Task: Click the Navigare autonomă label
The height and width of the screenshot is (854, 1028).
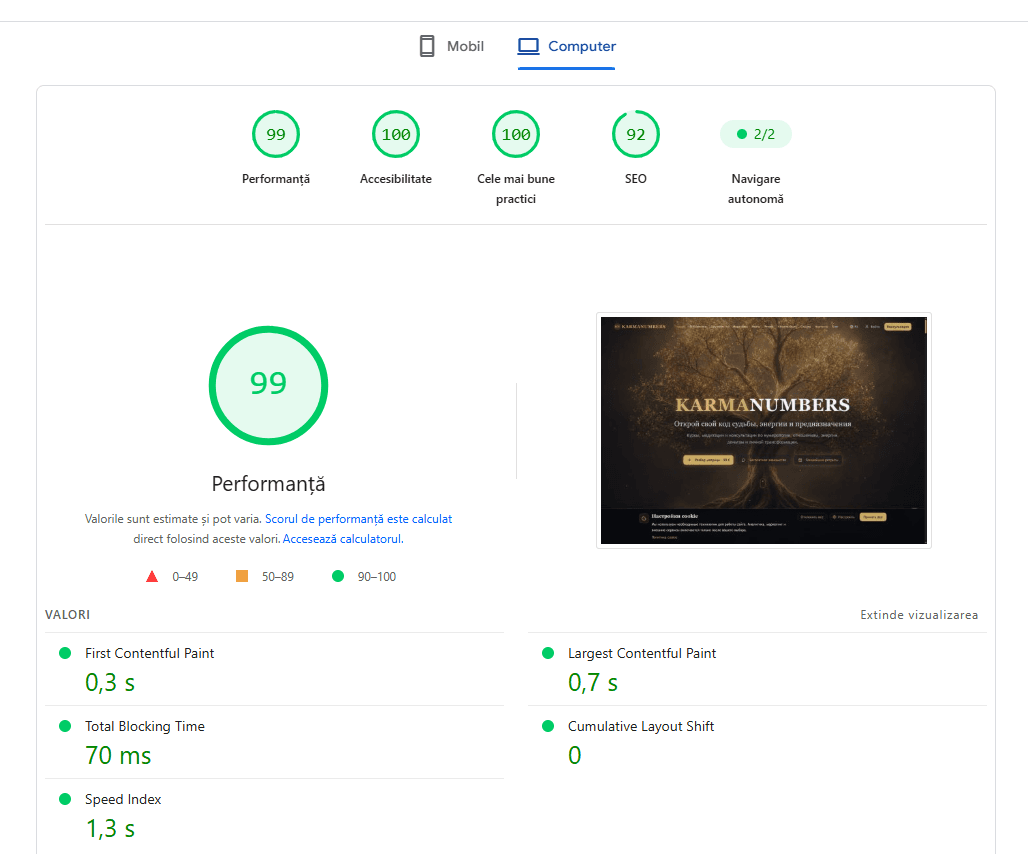Action: (756, 189)
